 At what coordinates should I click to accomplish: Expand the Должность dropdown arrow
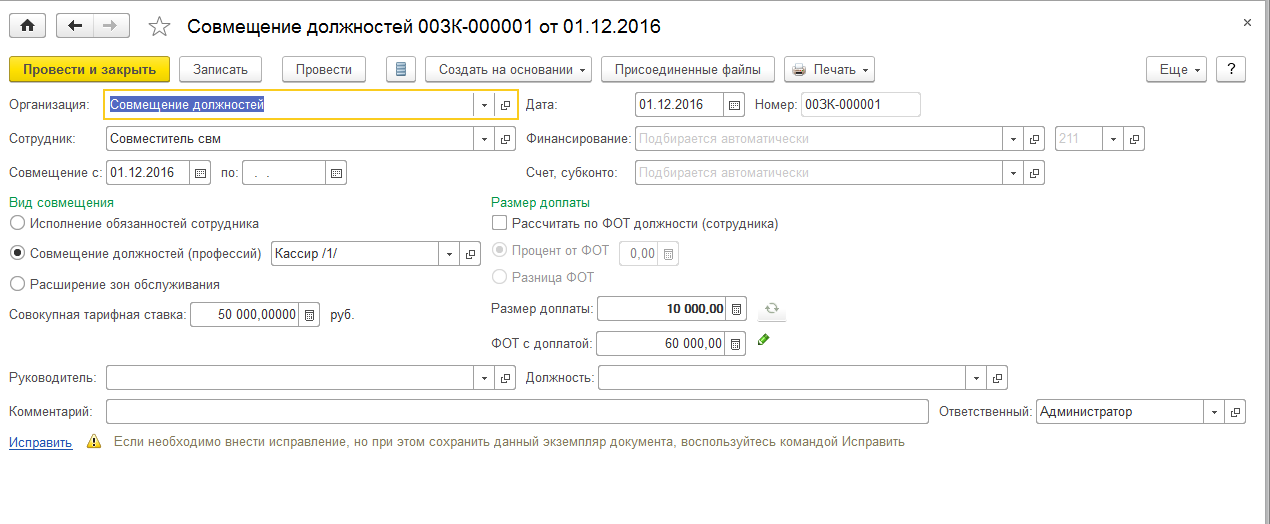tap(976, 378)
